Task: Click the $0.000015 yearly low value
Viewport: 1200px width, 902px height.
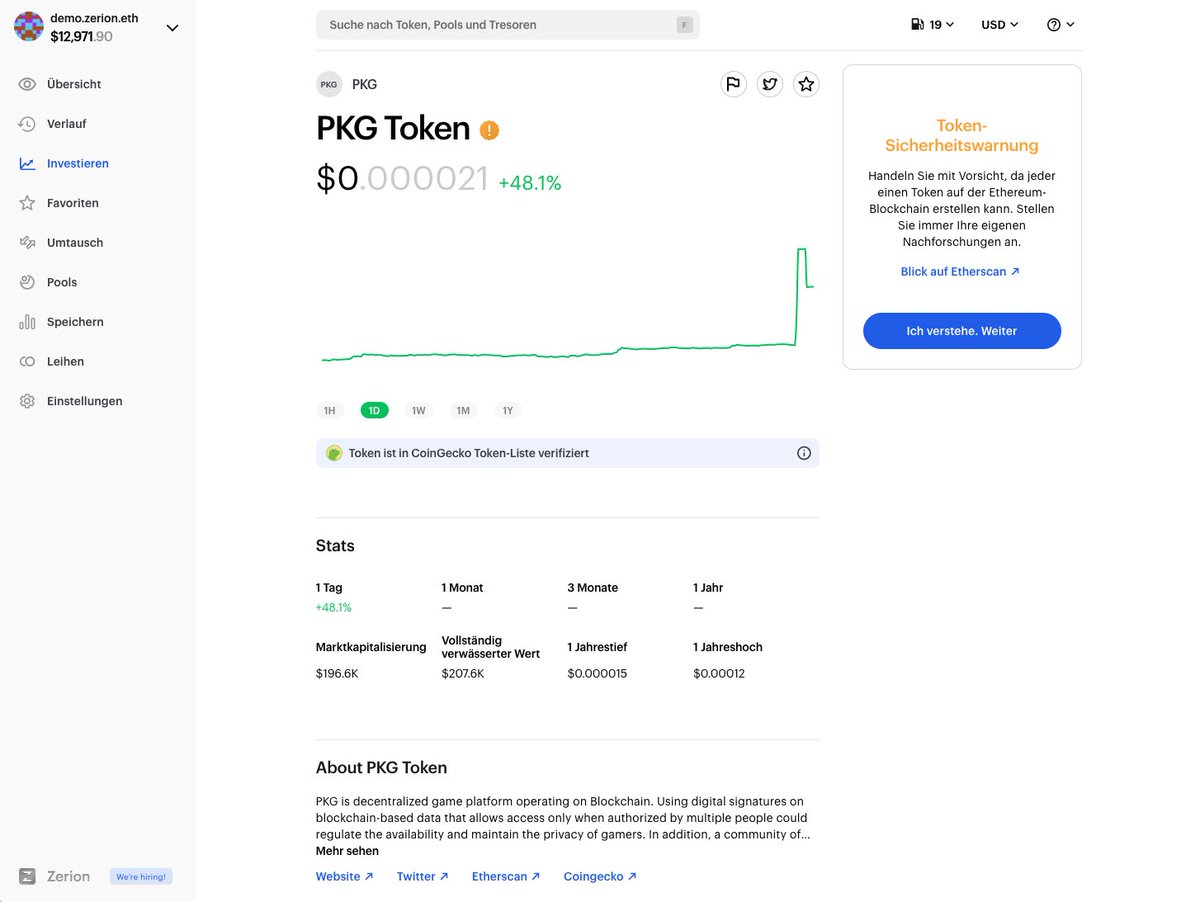Action: 597,673
